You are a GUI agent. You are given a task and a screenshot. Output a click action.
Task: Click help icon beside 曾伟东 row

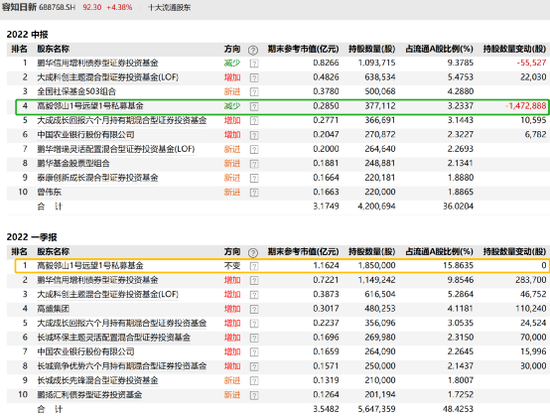tap(254, 193)
